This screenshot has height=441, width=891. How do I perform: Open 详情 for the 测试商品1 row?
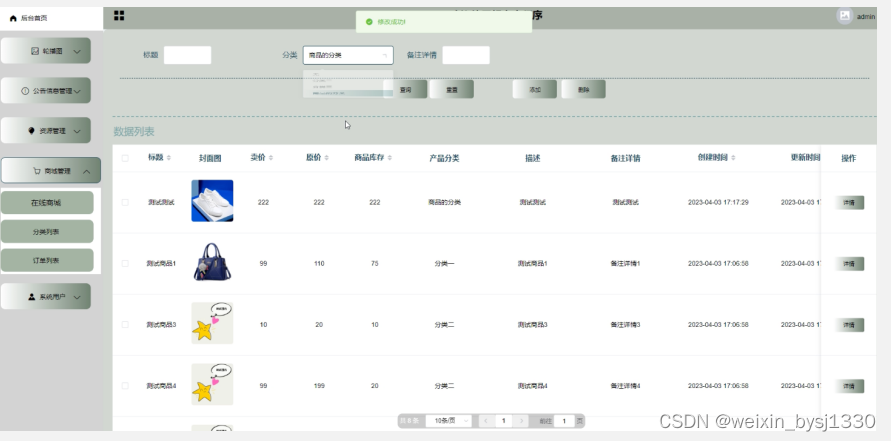point(849,264)
